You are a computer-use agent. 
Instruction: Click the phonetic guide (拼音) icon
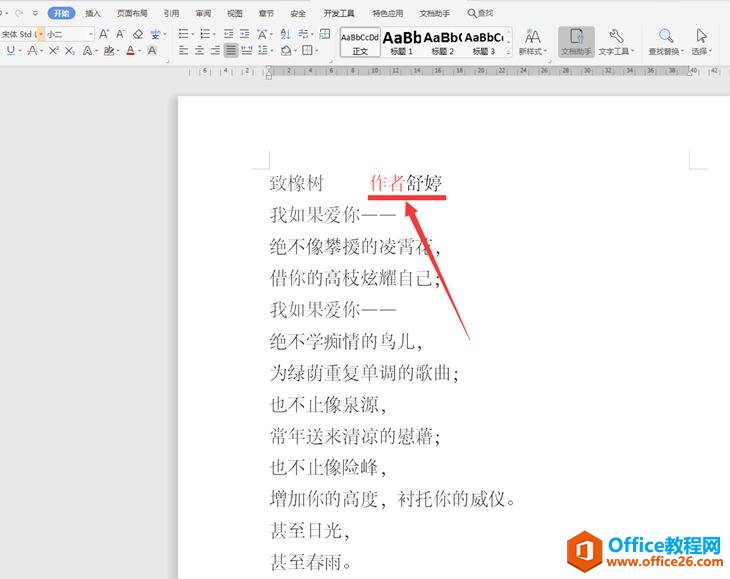[x=155, y=34]
